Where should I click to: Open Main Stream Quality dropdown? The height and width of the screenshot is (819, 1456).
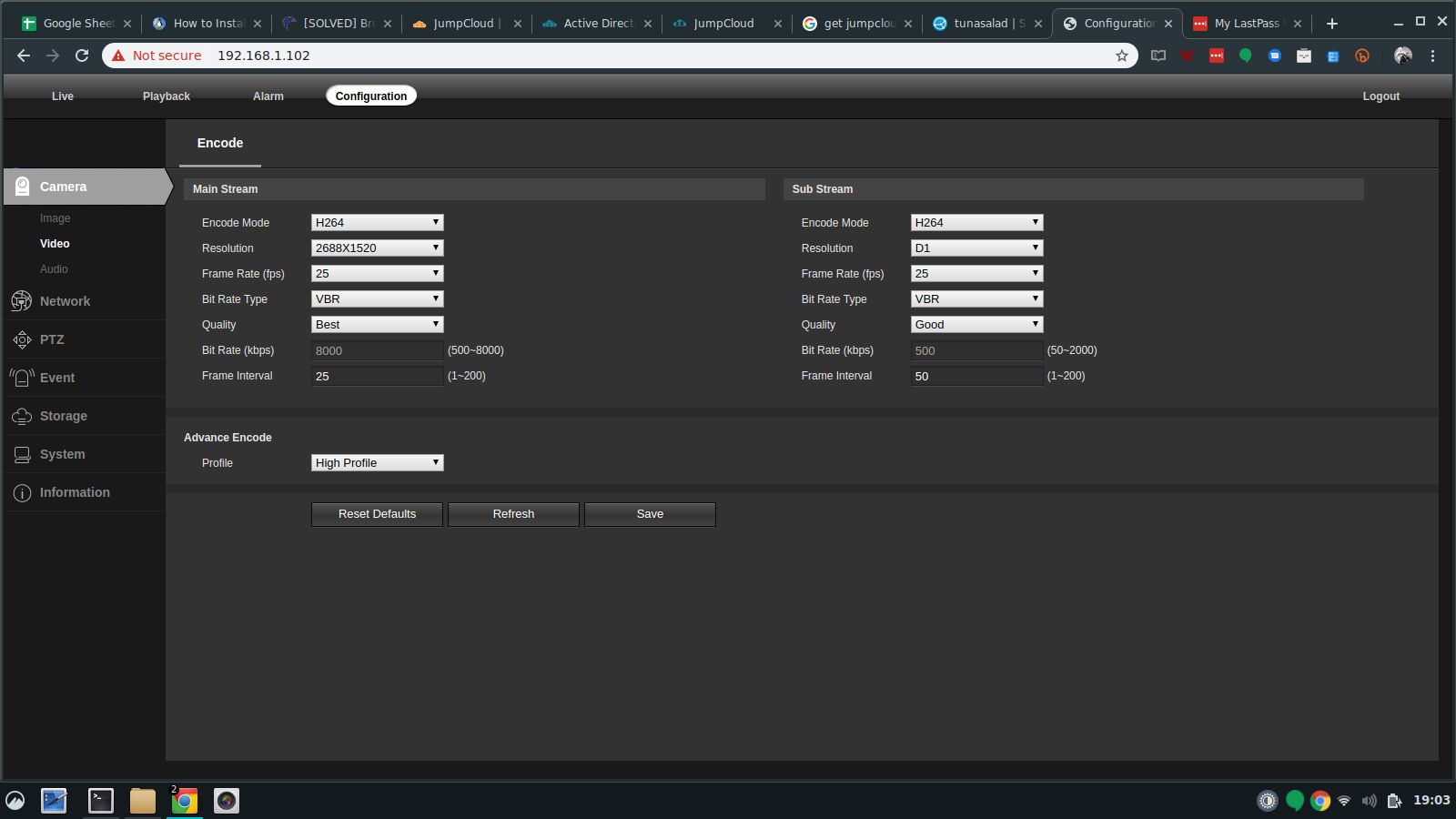pos(377,324)
